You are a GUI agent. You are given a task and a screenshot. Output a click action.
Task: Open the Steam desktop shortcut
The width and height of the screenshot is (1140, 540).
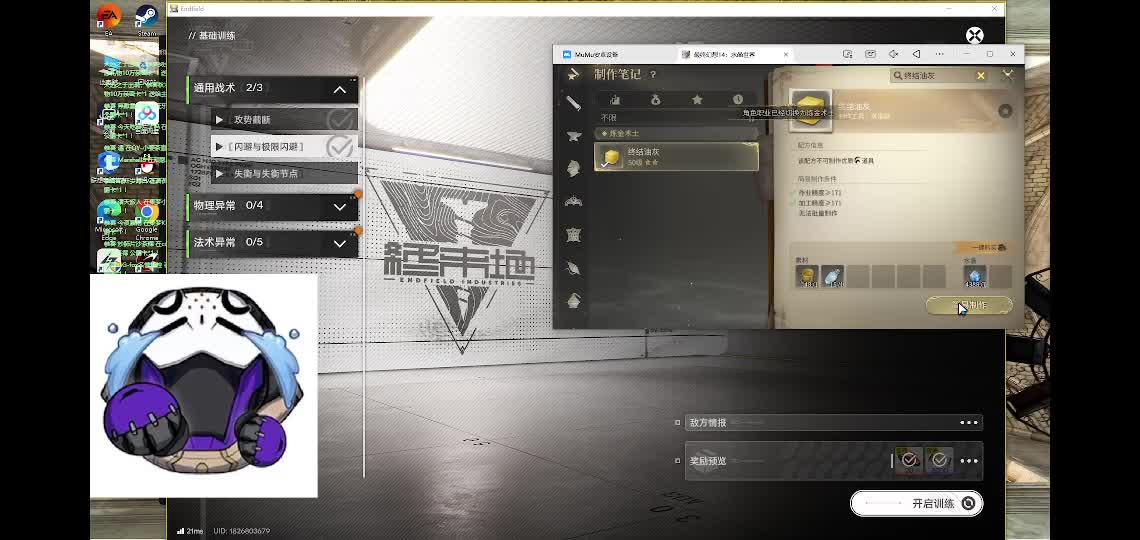(147, 18)
